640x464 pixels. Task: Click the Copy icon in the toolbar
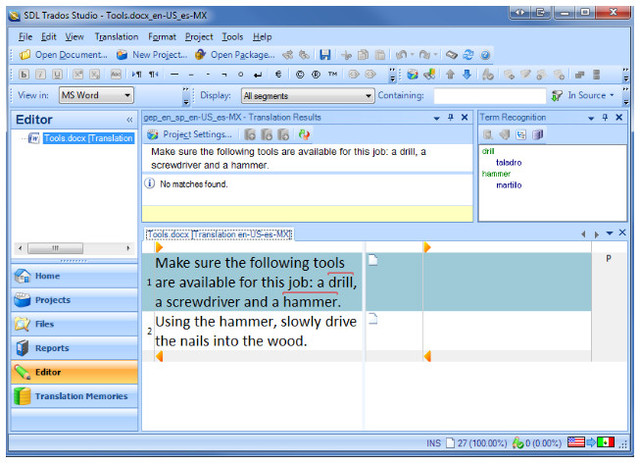click(x=363, y=55)
